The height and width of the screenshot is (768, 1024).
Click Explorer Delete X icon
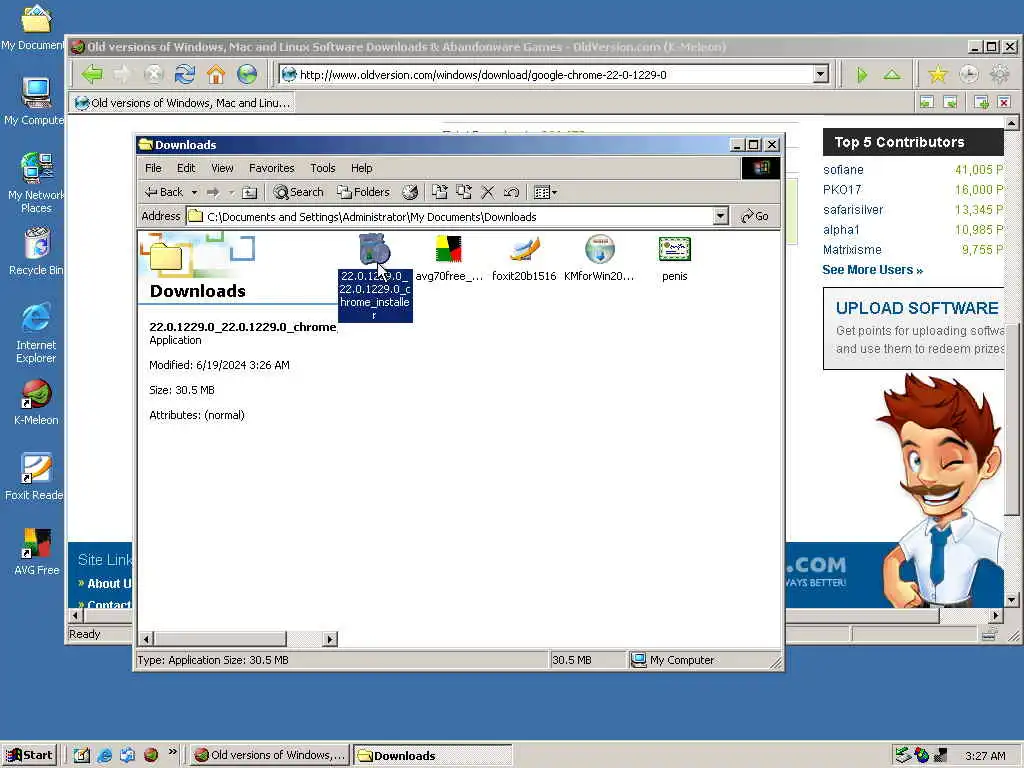point(488,192)
